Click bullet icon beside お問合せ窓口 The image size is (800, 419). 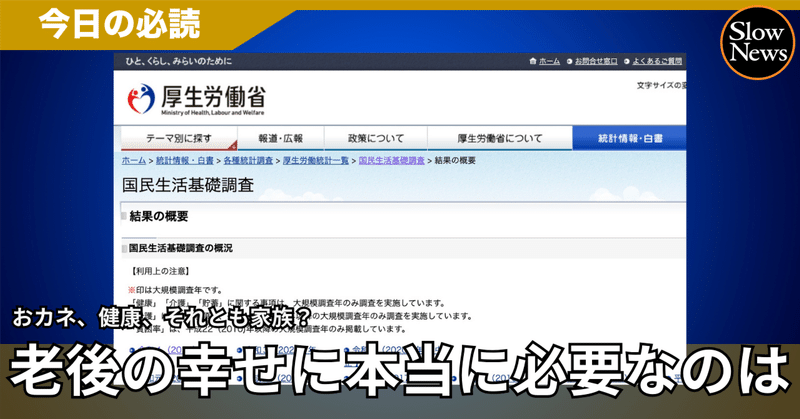coord(569,61)
